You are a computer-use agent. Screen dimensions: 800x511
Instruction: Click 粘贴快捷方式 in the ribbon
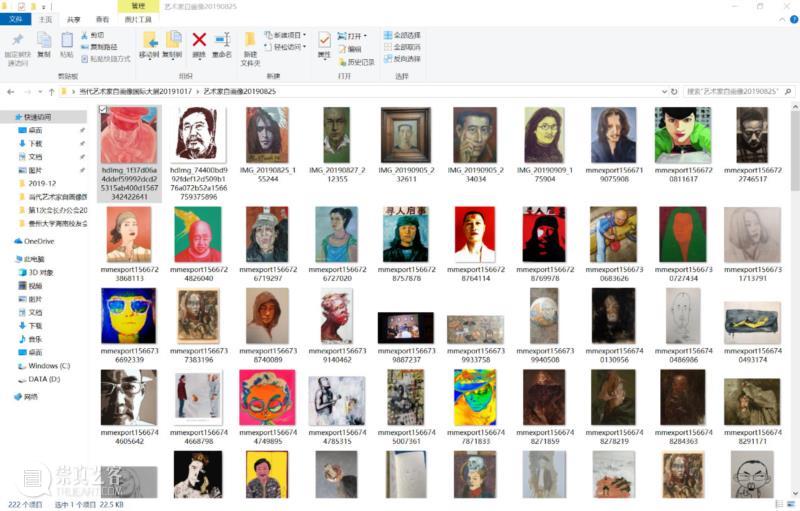tap(106, 59)
